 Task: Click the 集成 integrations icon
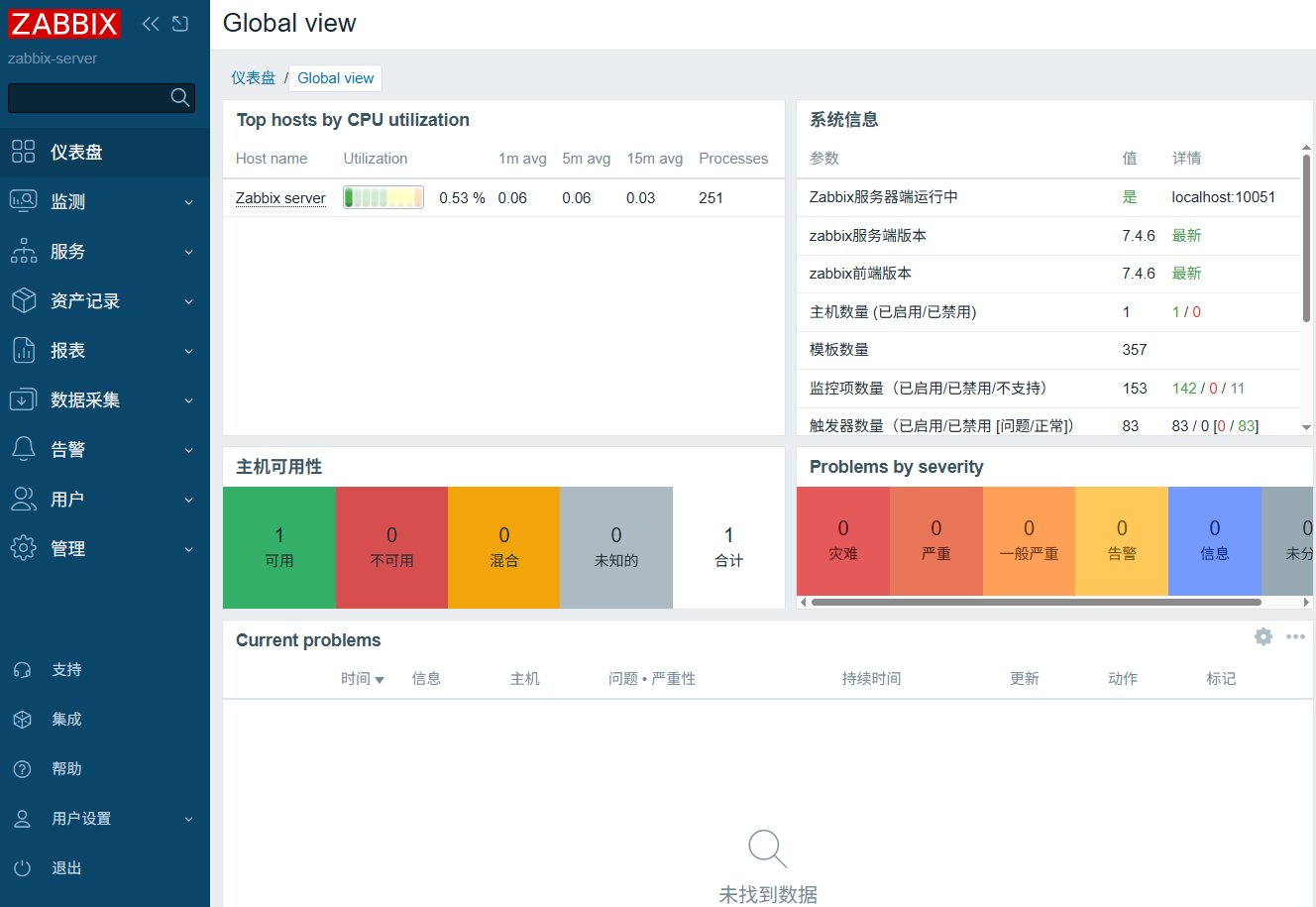(23, 720)
